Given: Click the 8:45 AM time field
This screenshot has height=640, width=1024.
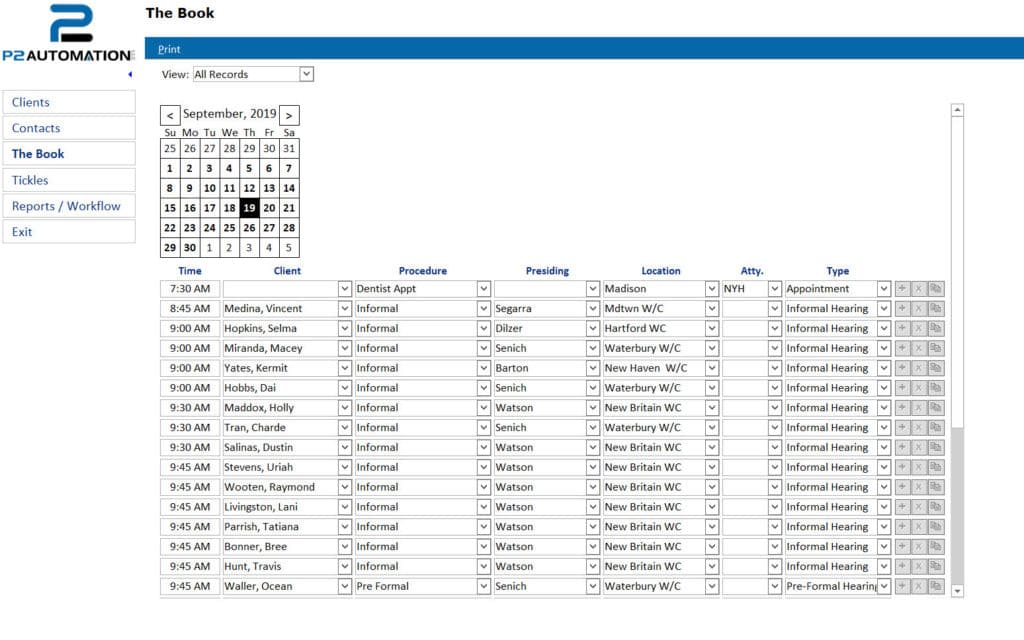Looking at the screenshot, I should click(190, 308).
